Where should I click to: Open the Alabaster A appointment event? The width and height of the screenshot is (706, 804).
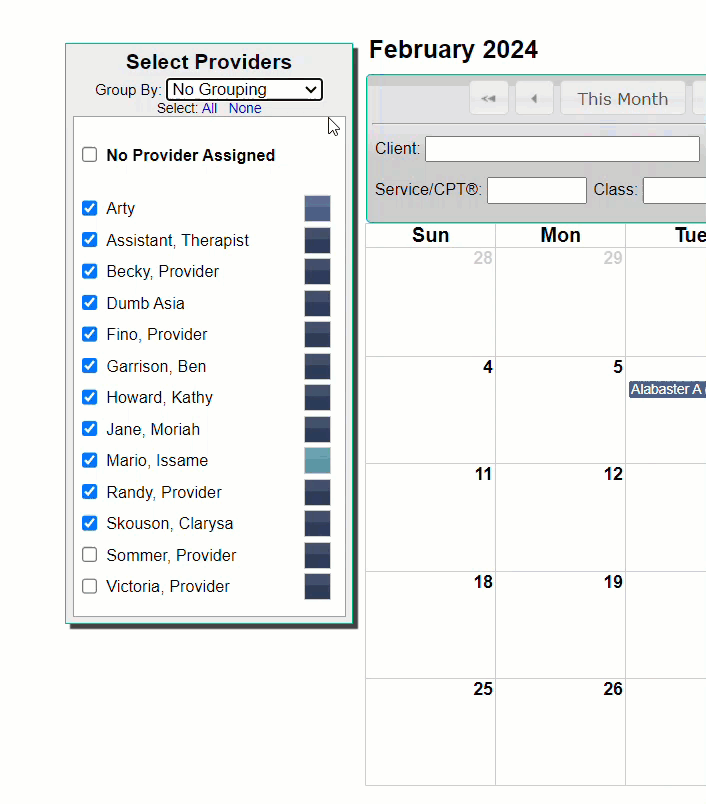(668, 389)
